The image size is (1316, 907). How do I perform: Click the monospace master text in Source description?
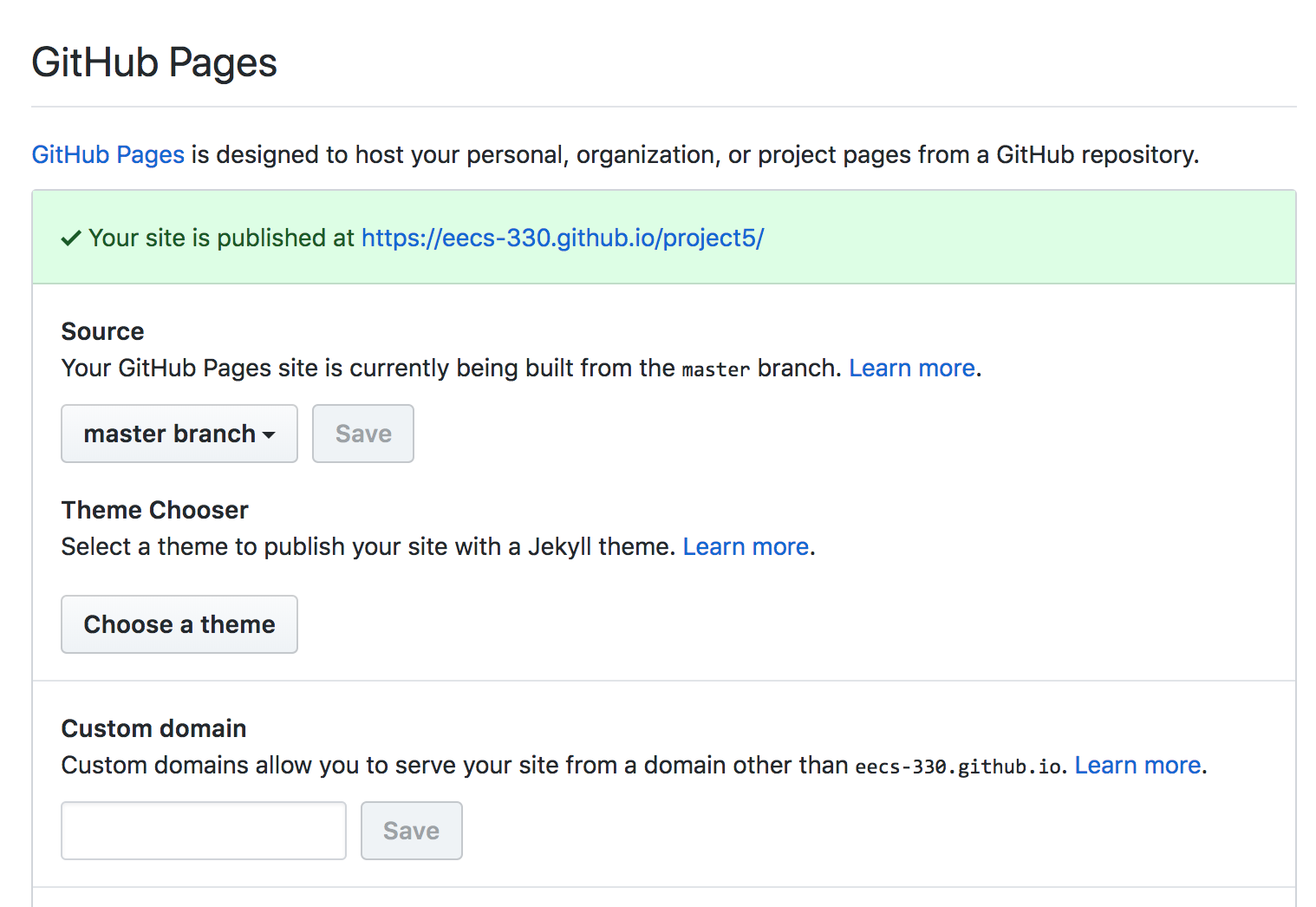coord(715,369)
